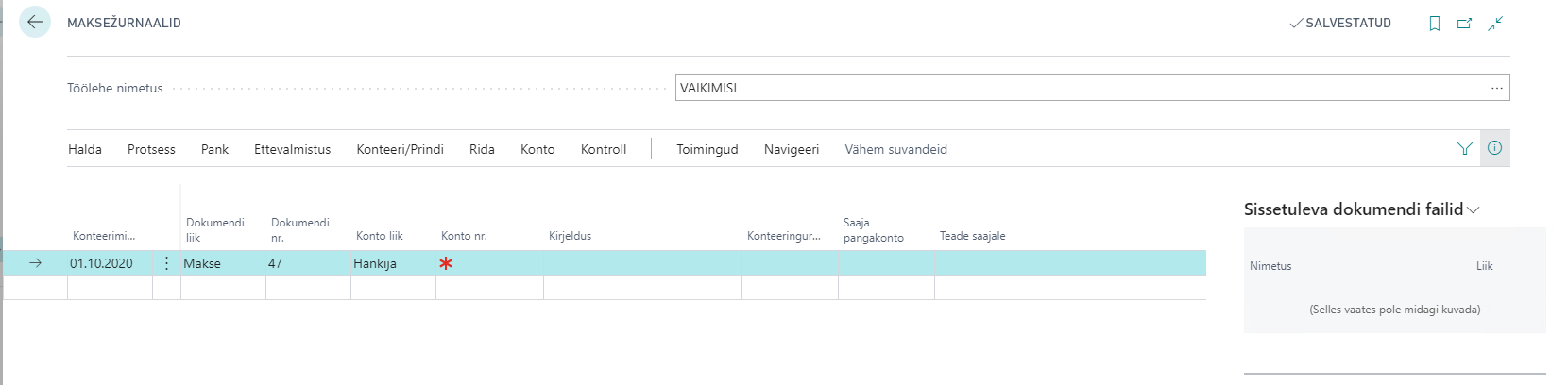The width and height of the screenshot is (1568, 385).
Task: Click the back arrow button
Action: click(x=35, y=23)
